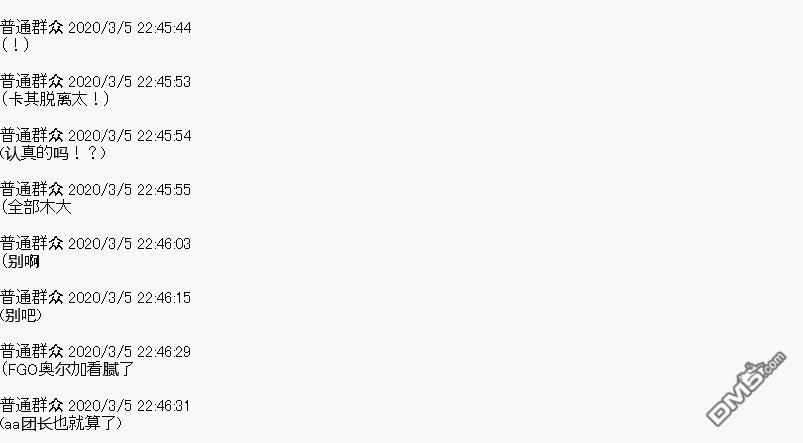Select the message 全部木大
Screen dimensions: 803x443
[36, 207]
